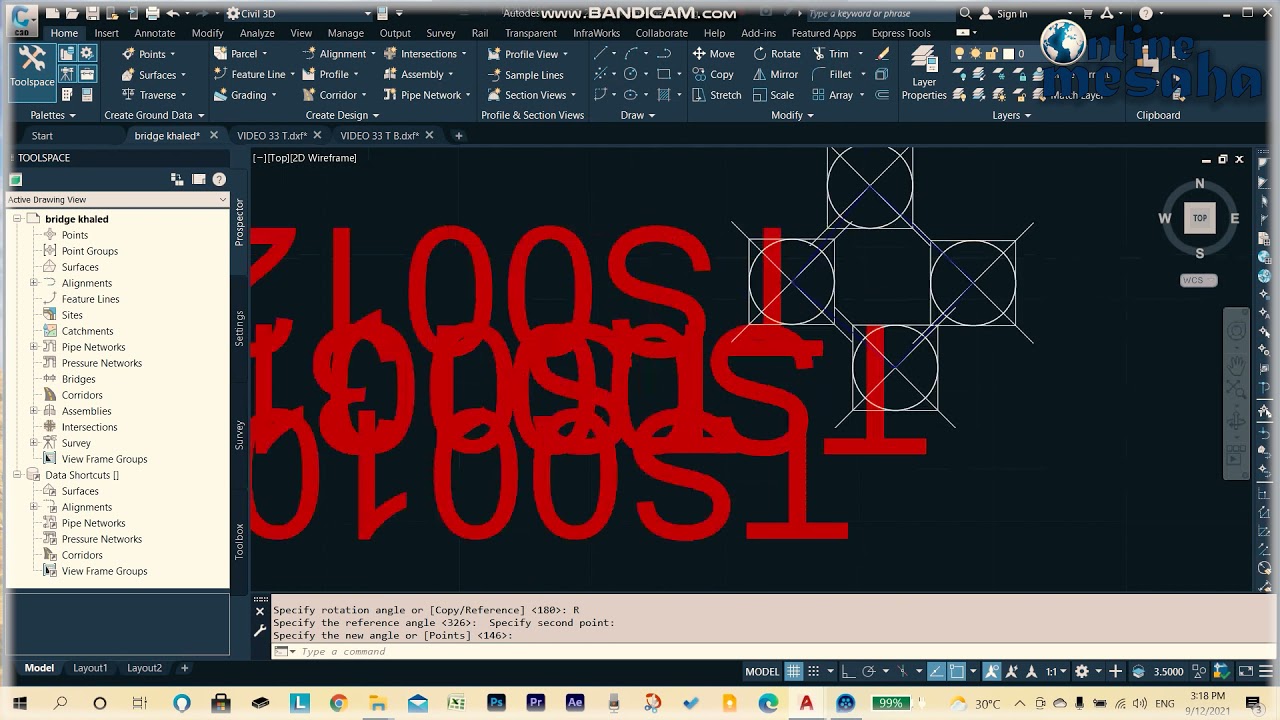
Task: Collapse the bridge khaled drawing node
Action: [x=17, y=219]
